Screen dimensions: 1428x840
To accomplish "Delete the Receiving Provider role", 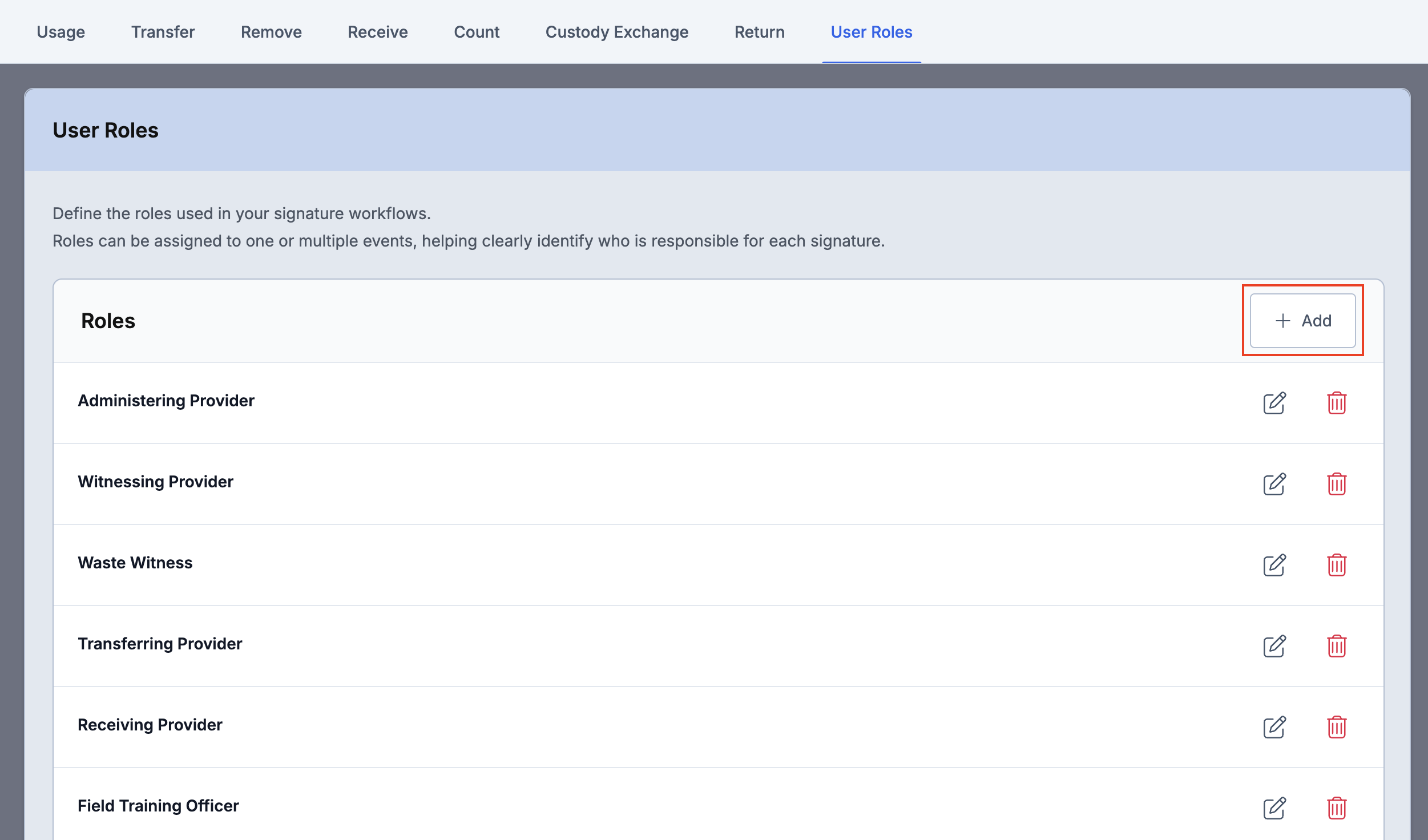I will pyautogui.click(x=1337, y=727).
